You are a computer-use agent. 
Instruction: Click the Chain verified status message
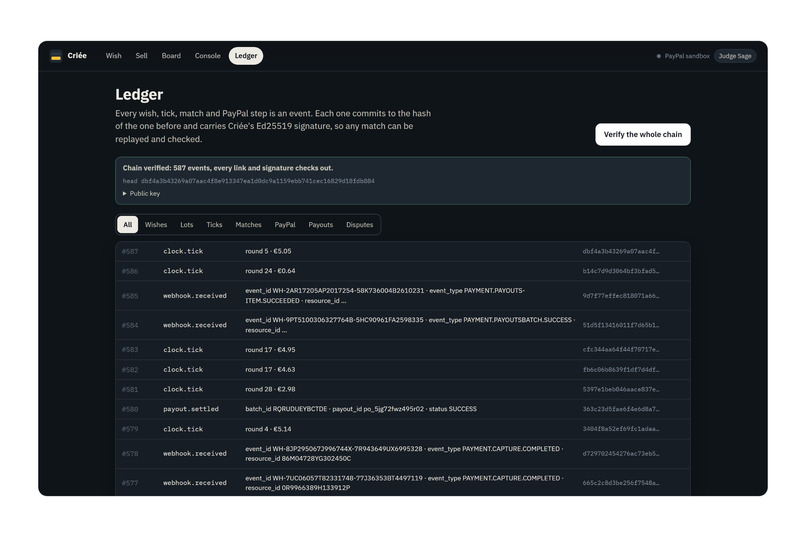pyautogui.click(x=228, y=168)
